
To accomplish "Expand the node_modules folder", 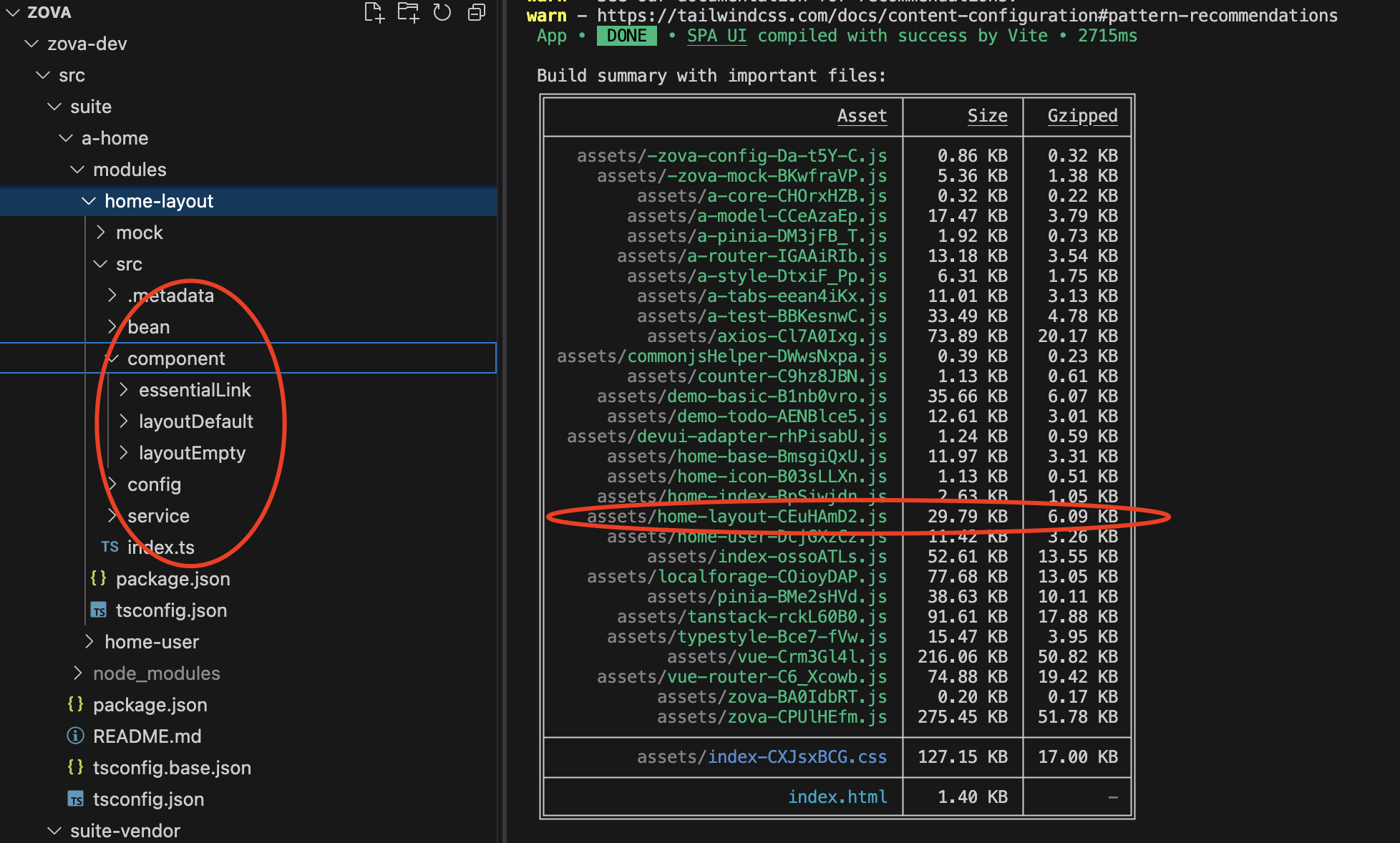I will tap(156, 673).
